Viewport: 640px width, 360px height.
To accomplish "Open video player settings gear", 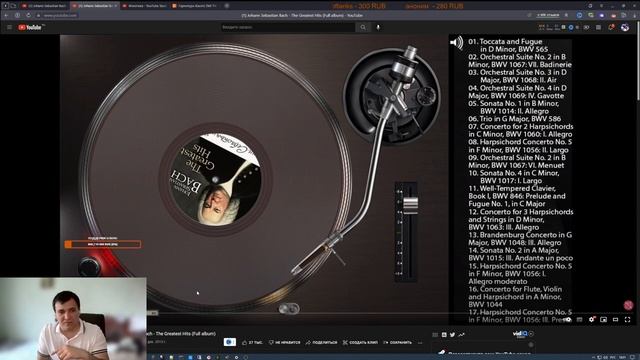I will [591, 320].
